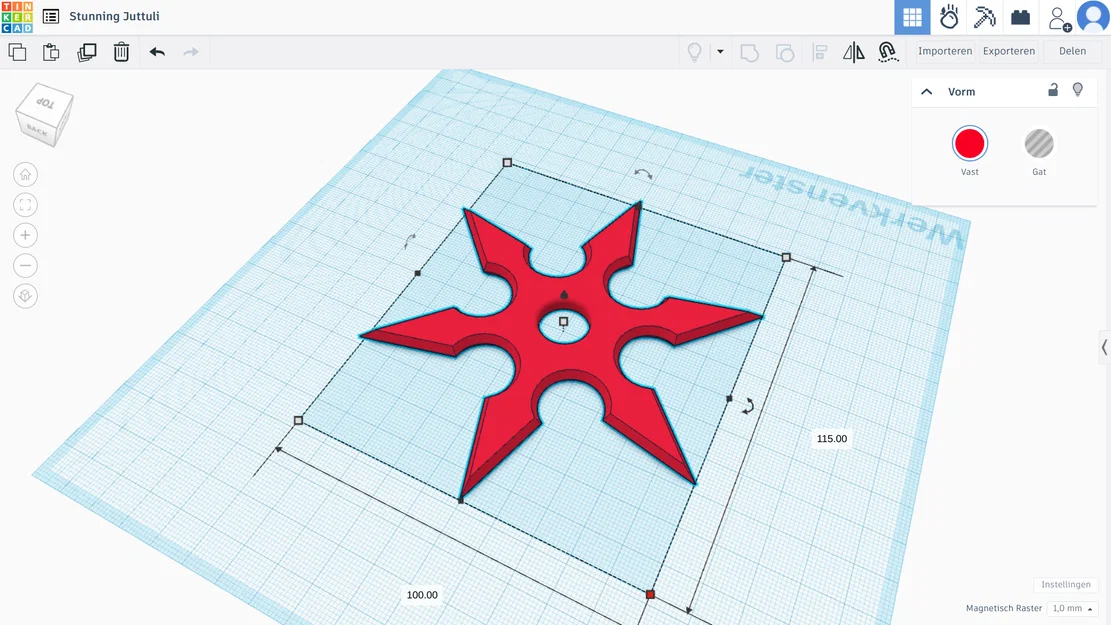Select the Mirror/Flip tool
Viewport: 1111px width, 625px height.
click(x=853, y=51)
